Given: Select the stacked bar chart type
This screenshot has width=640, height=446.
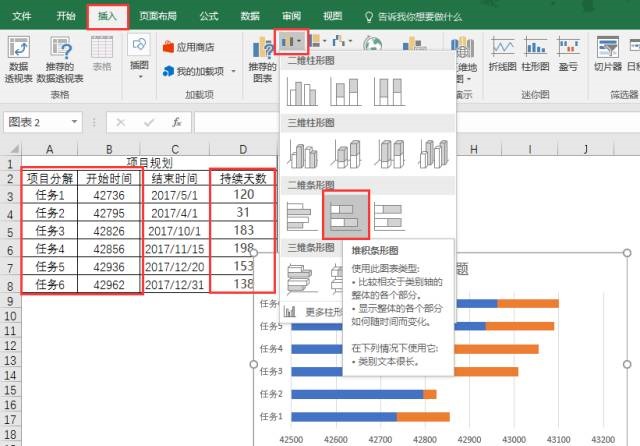Looking at the screenshot, I should tap(345, 214).
